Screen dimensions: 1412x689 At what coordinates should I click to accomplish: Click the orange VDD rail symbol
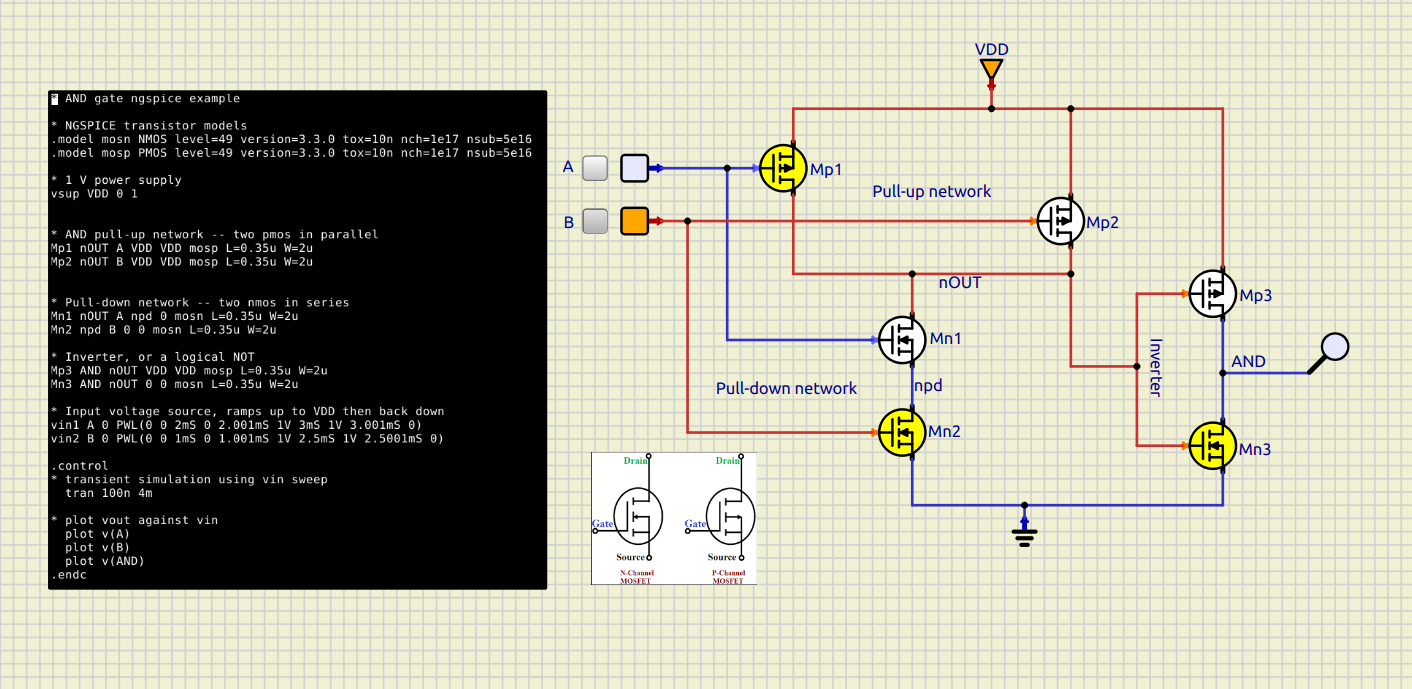991,69
